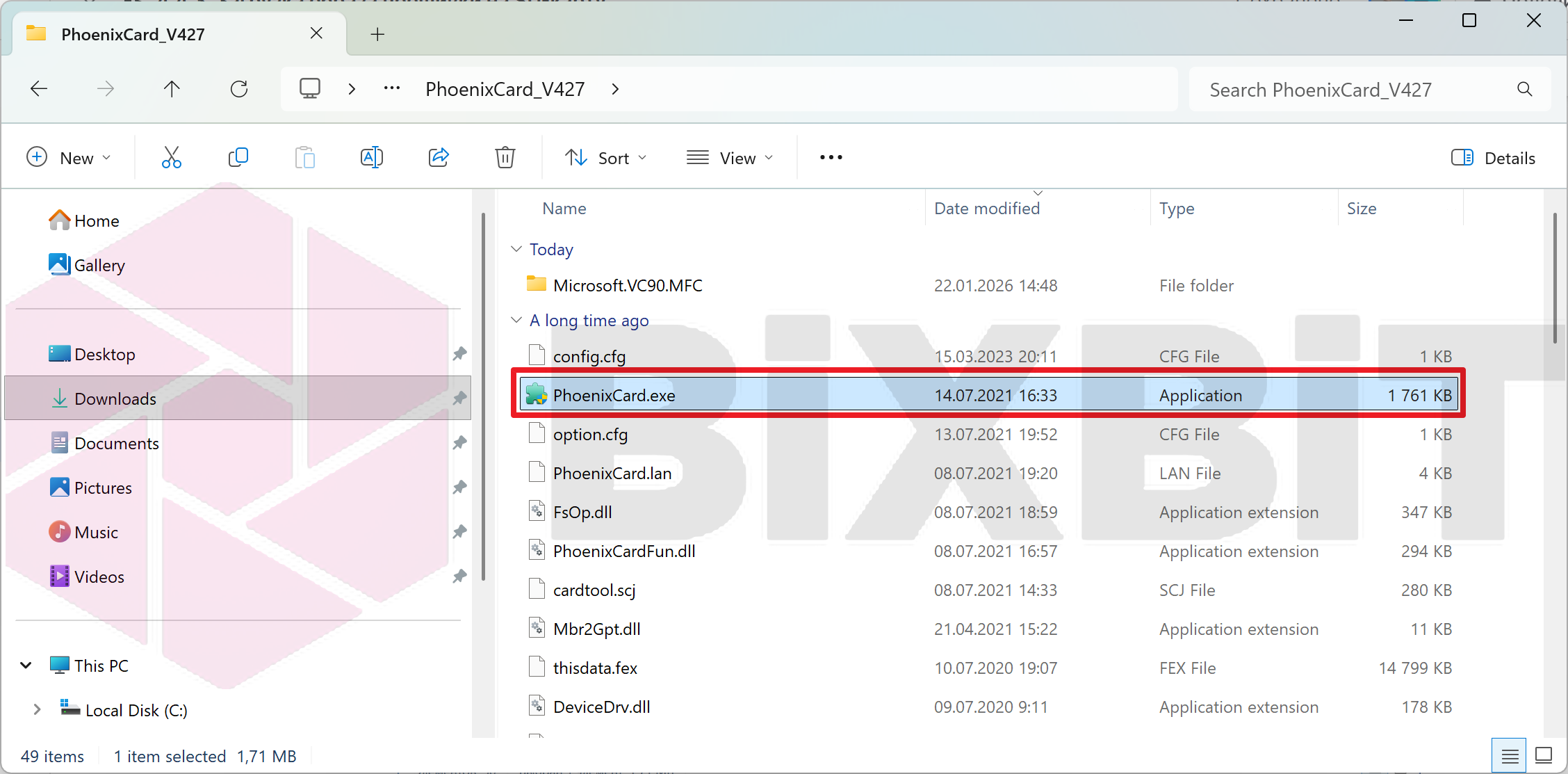This screenshot has height=774, width=1568.
Task: Click the pin icon next to Documents
Action: tap(459, 443)
